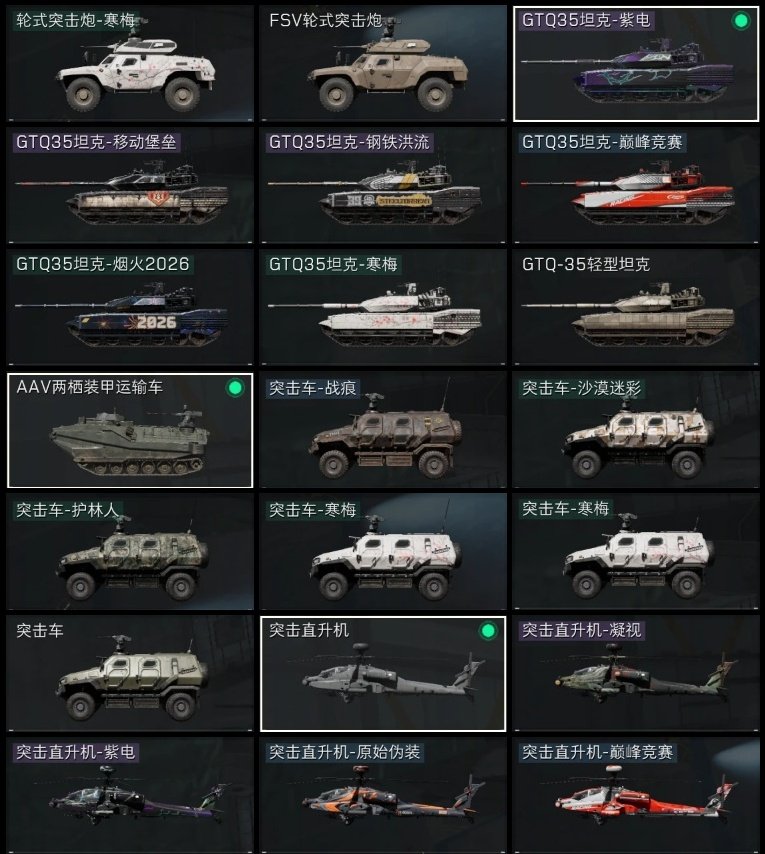Pick the default GTQ-35轻型坦克
765x854 pixels.
pos(636,308)
